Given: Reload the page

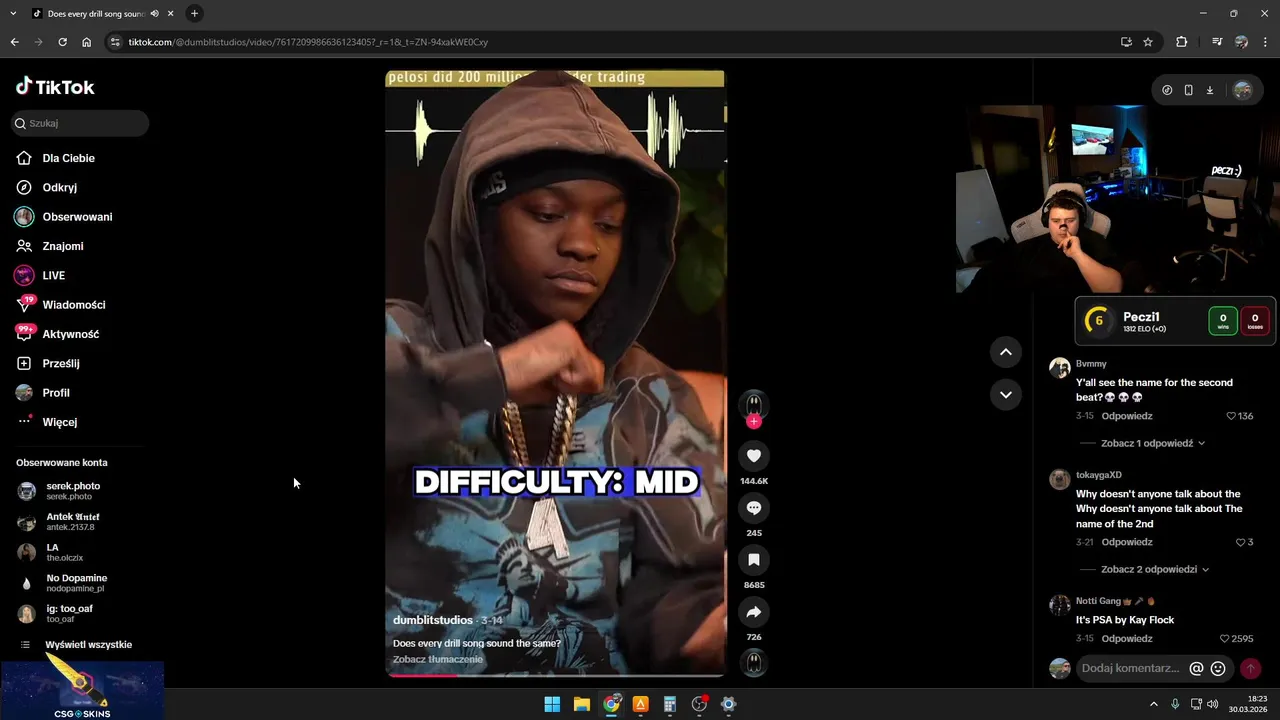Looking at the screenshot, I should pyautogui.click(x=62, y=42).
